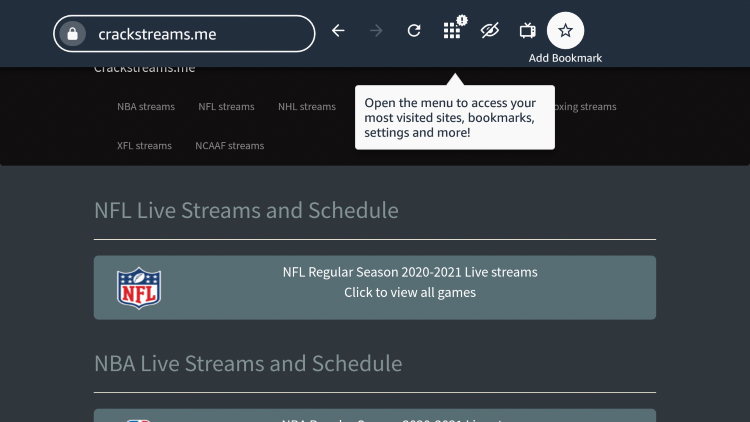The height and width of the screenshot is (422, 750).
Task: Click the lock icon in address bar
Action: point(73,34)
